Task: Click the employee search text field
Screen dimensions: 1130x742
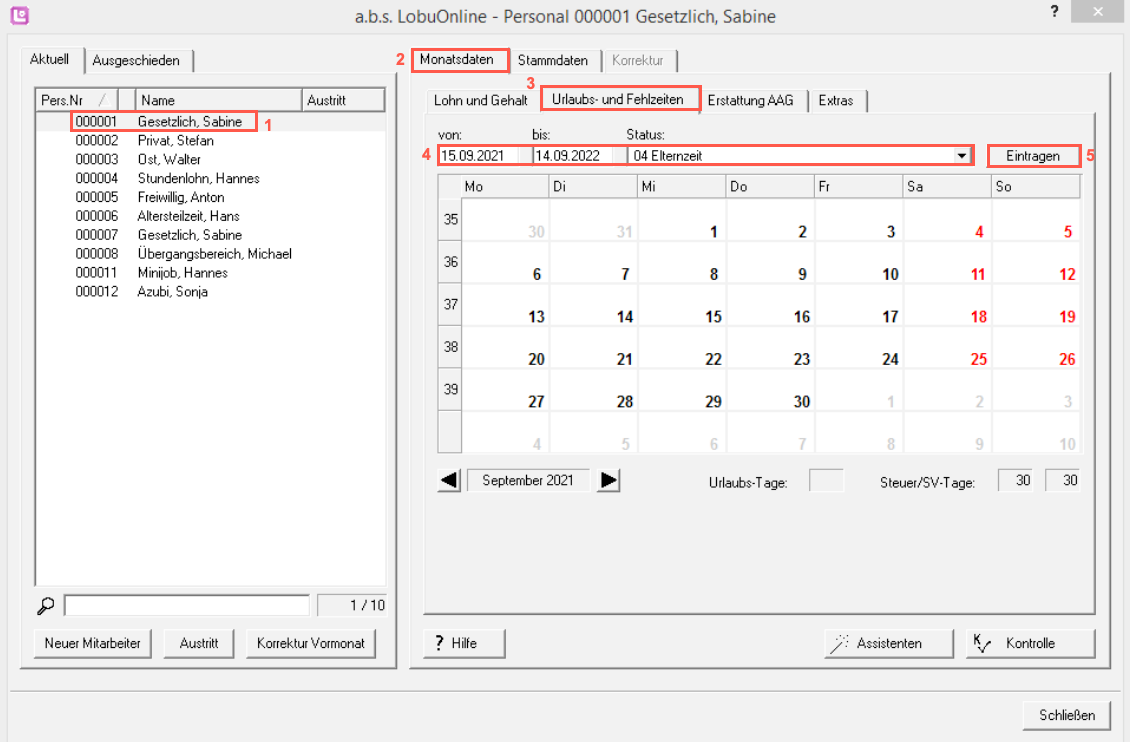Action: pyautogui.click(x=187, y=606)
